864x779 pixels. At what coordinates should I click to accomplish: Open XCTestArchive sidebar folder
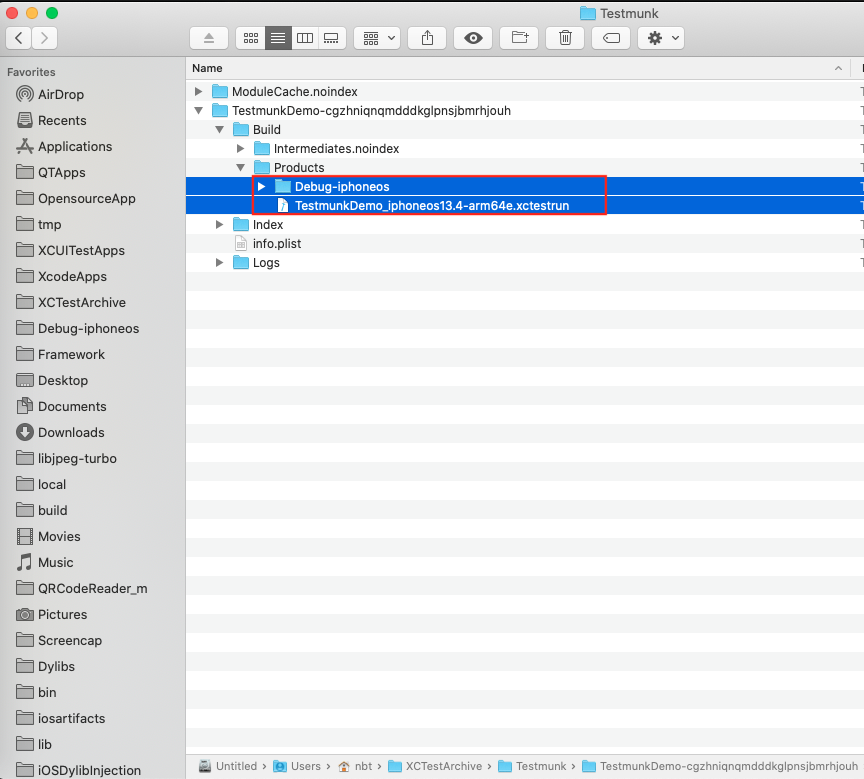pos(71,302)
